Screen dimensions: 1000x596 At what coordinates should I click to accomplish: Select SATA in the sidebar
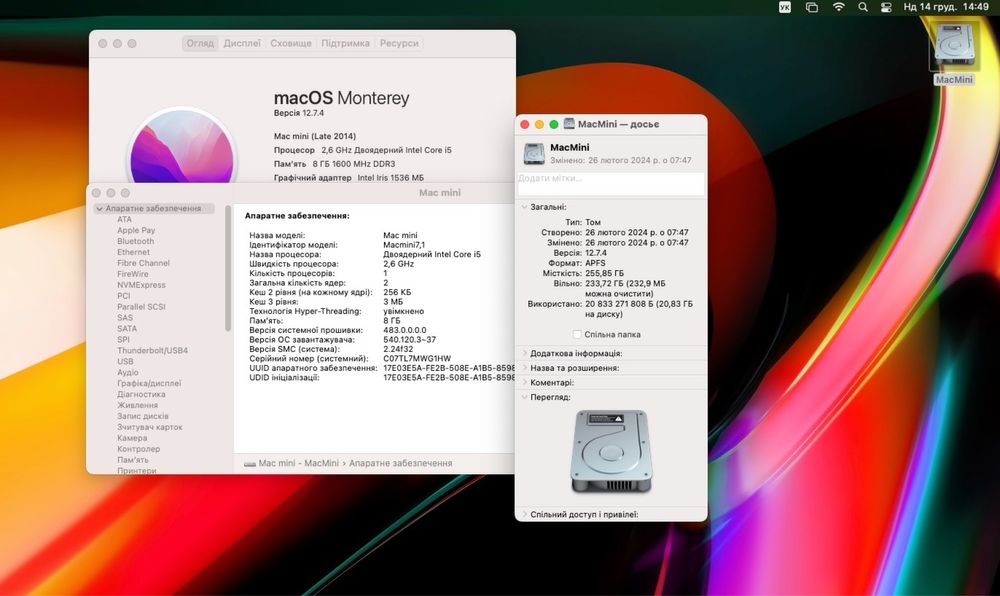coord(127,328)
